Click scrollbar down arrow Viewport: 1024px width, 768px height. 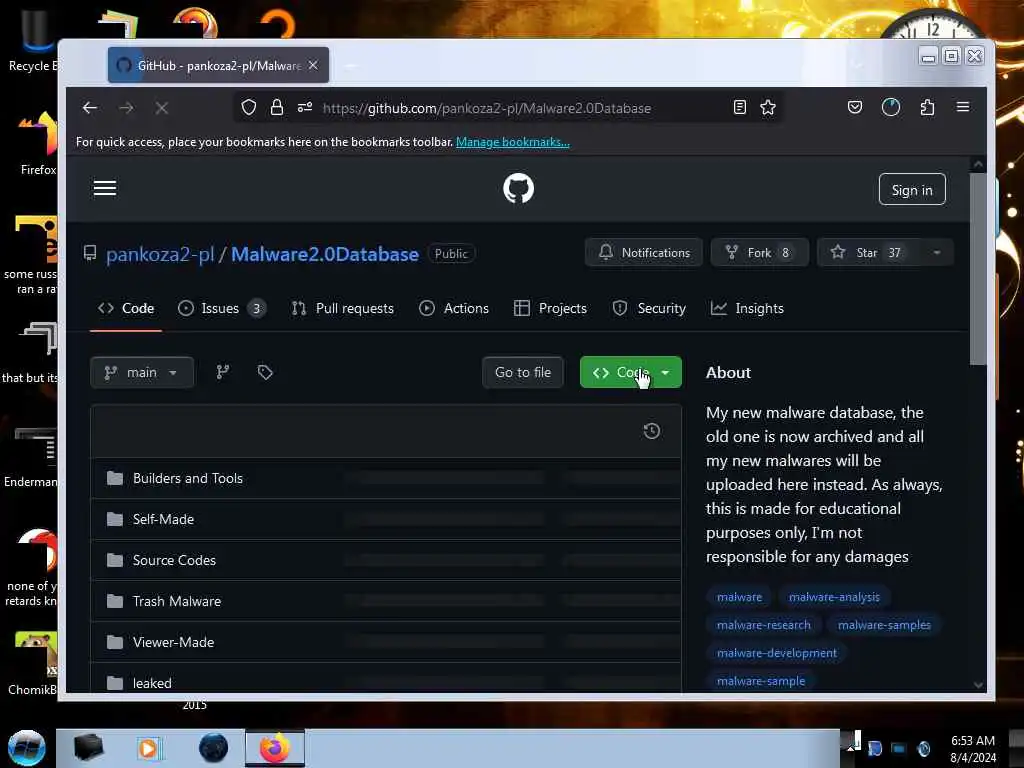tap(978, 684)
